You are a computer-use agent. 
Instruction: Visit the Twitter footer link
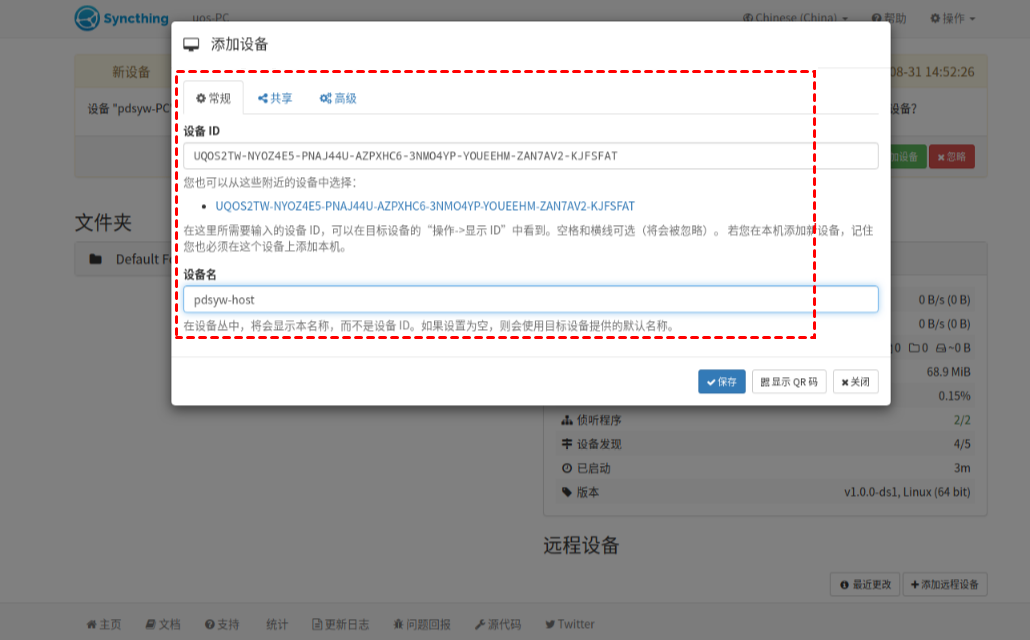point(569,624)
